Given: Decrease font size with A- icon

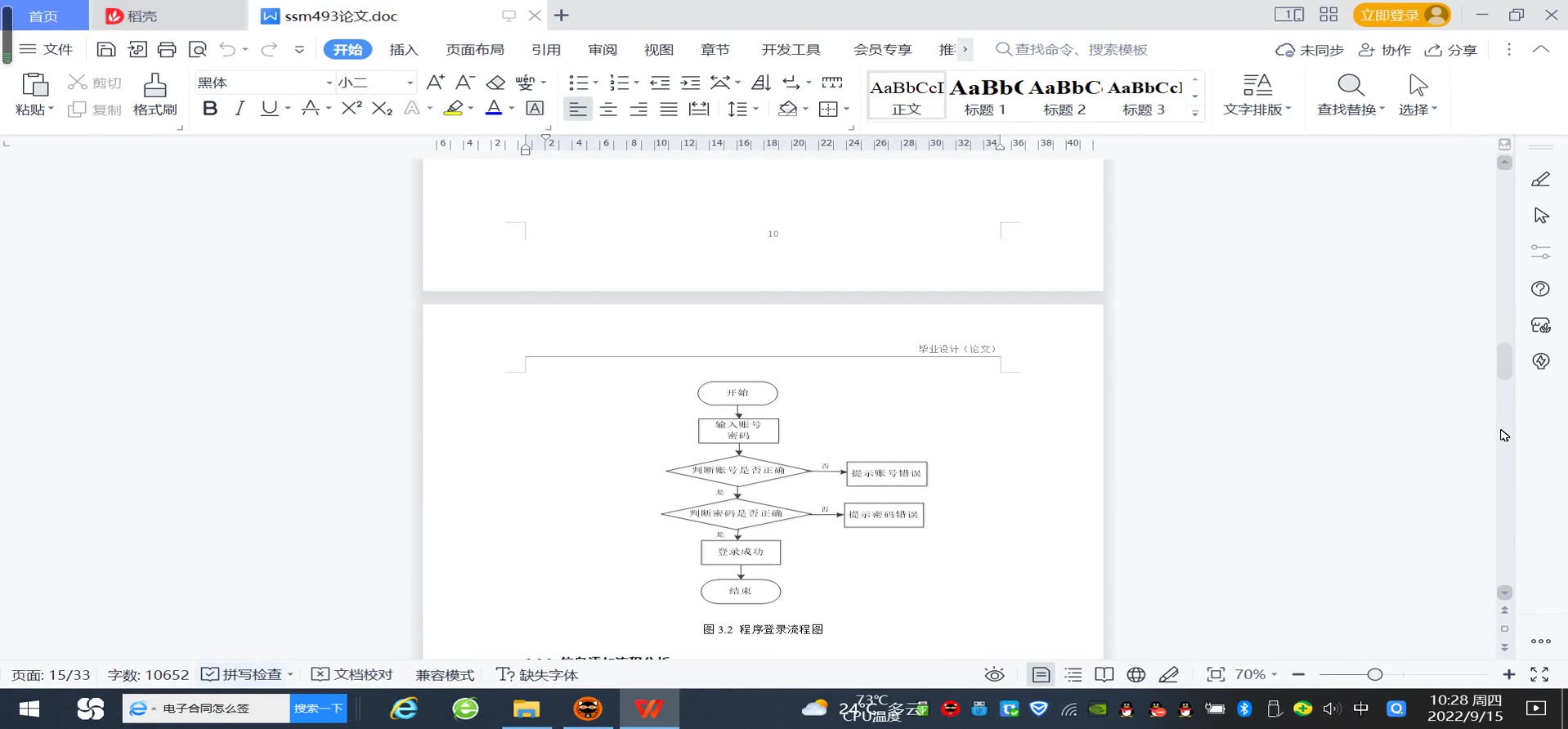Looking at the screenshot, I should pyautogui.click(x=464, y=83).
